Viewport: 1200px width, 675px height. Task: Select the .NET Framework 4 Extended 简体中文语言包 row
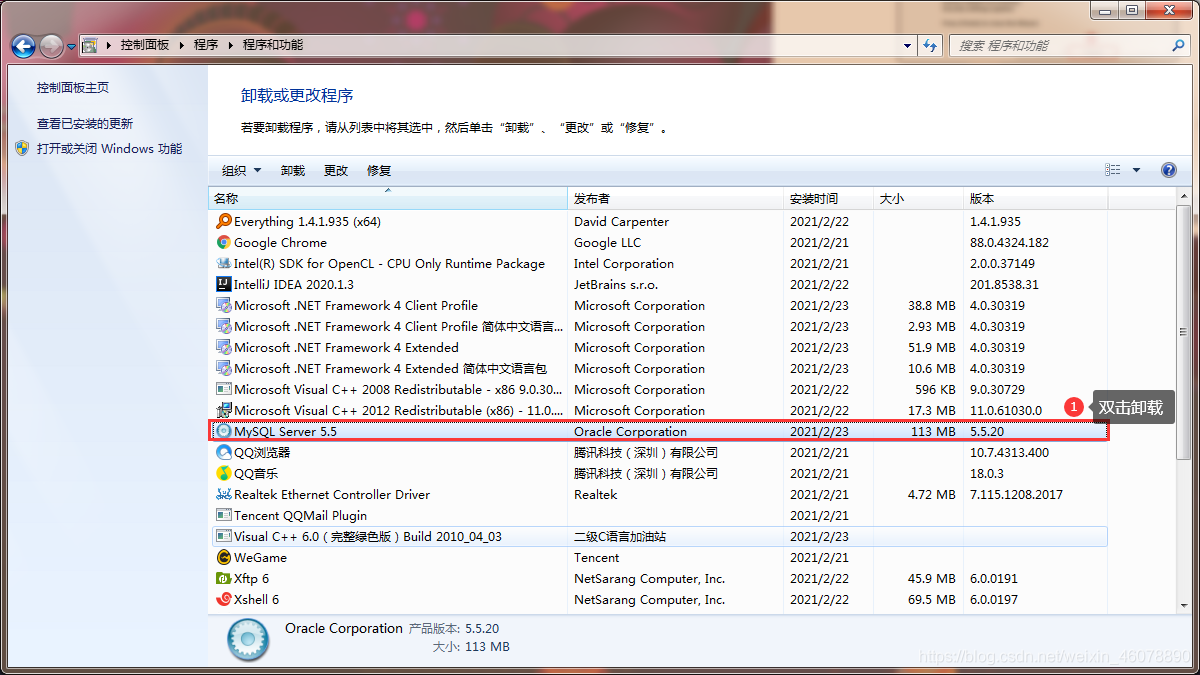[659, 369]
